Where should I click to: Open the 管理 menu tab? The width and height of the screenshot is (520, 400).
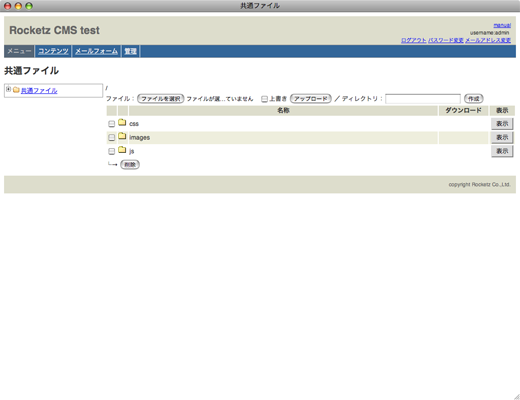coord(130,51)
